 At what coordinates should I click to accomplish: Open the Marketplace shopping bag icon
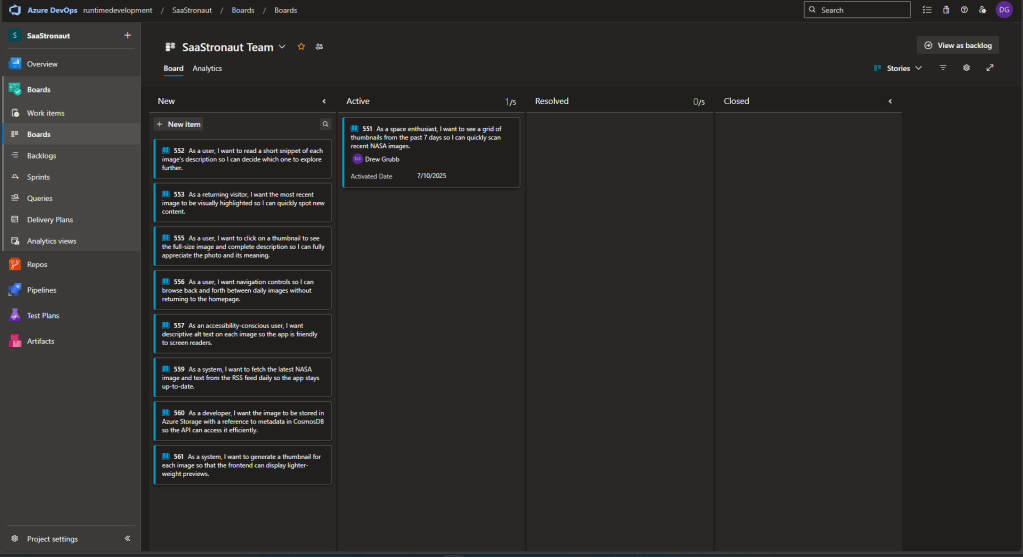click(x=945, y=10)
